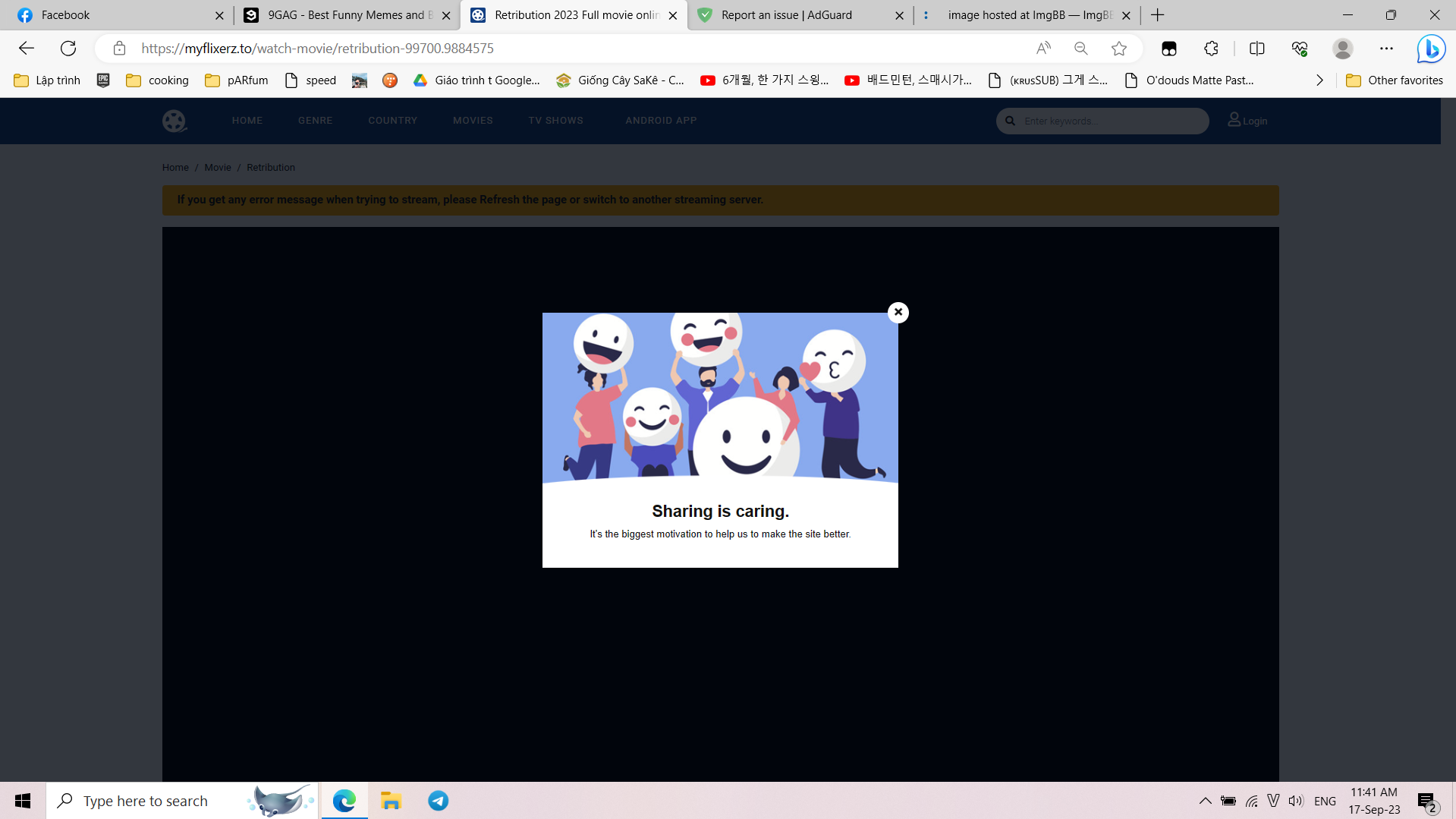Click the search magnifier in the keywords field

coord(1009,121)
